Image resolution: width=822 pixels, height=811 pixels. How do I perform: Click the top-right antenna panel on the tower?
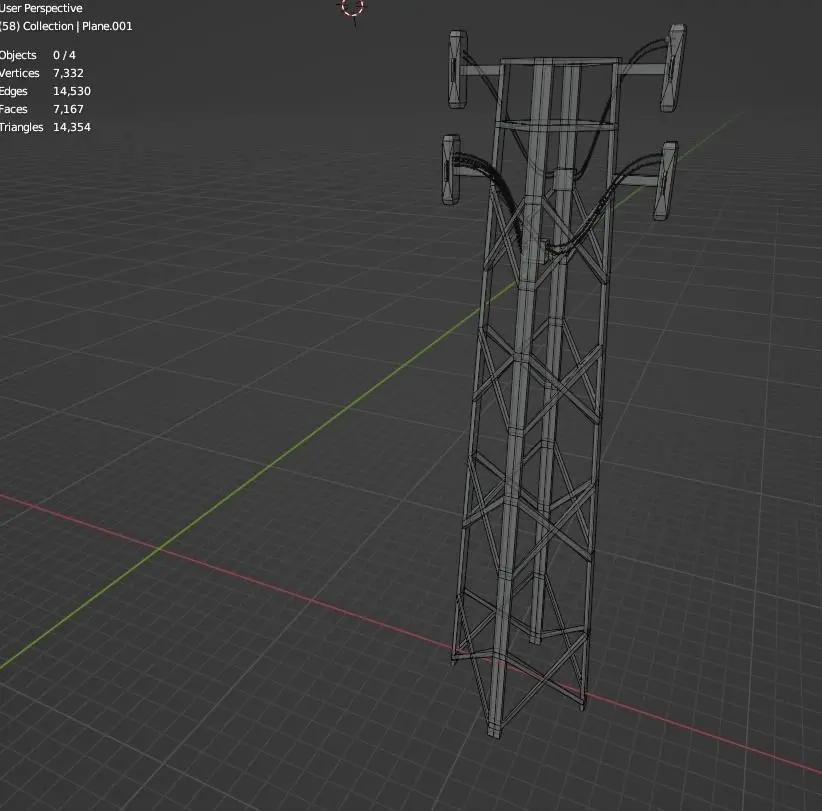[x=673, y=68]
